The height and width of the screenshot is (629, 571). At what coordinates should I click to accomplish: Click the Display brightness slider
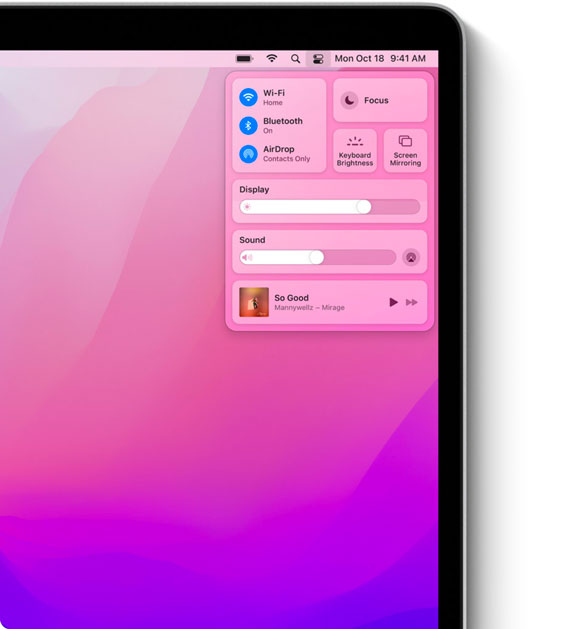click(x=329, y=207)
